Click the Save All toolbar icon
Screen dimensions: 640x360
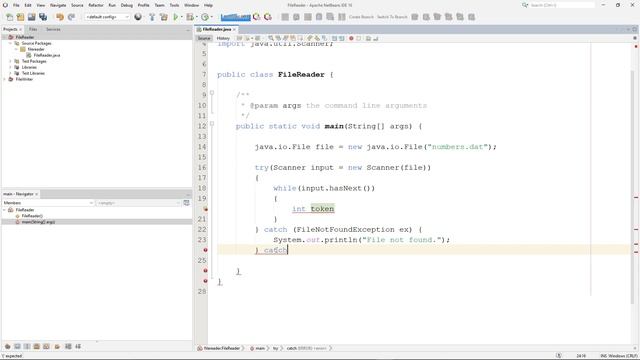pyautogui.click(x=43, y=17)
